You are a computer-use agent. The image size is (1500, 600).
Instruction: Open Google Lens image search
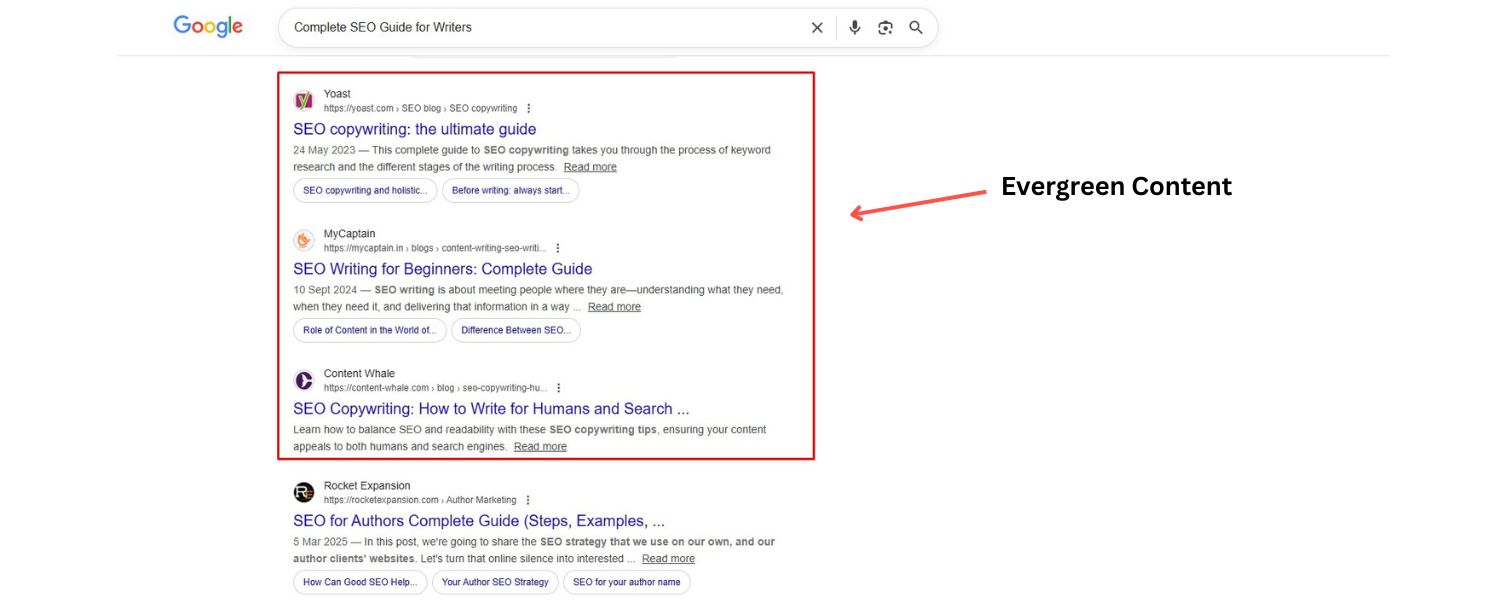[x=885, y=28]
